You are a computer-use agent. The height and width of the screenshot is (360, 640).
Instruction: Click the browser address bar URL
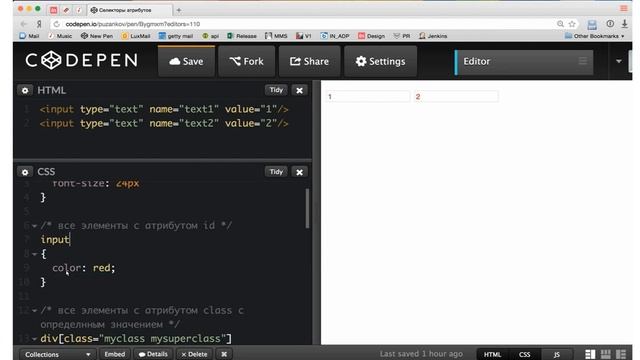pos(133,24)
